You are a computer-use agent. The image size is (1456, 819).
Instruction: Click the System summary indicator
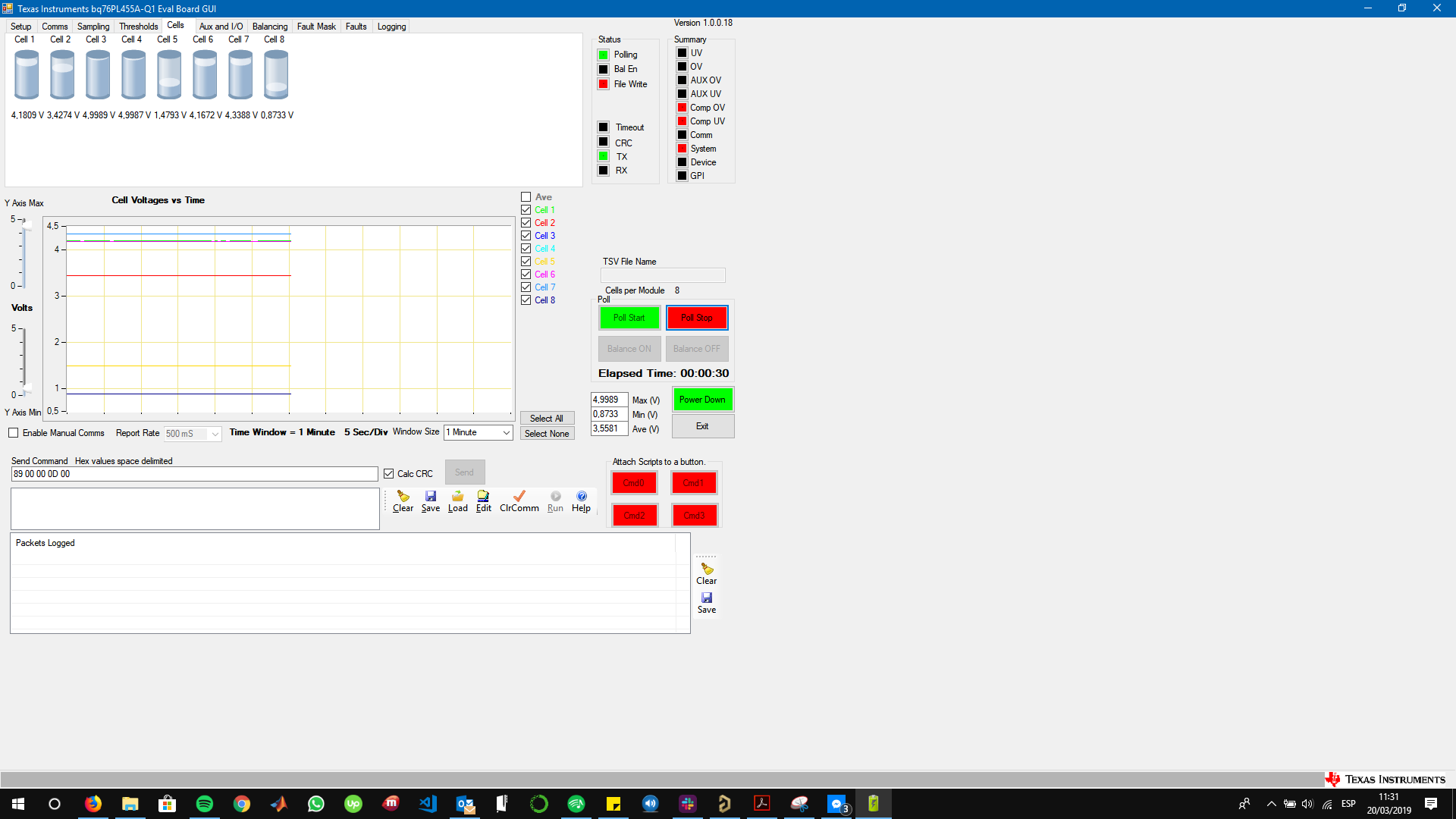point(682,149)
